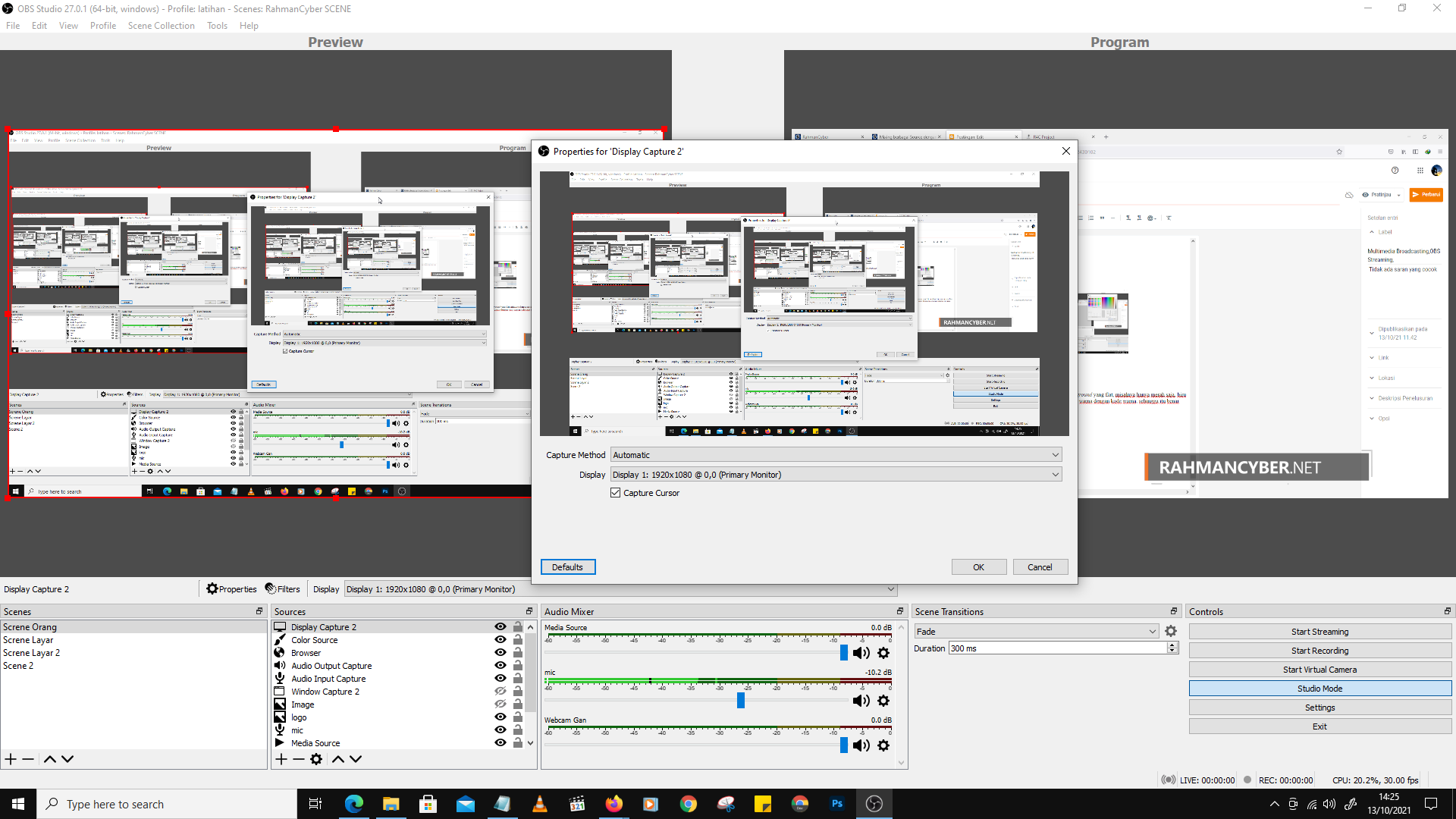Move Display Capture 2 up in Sources
Screen dimensions: 1456x819
(338, 758)
